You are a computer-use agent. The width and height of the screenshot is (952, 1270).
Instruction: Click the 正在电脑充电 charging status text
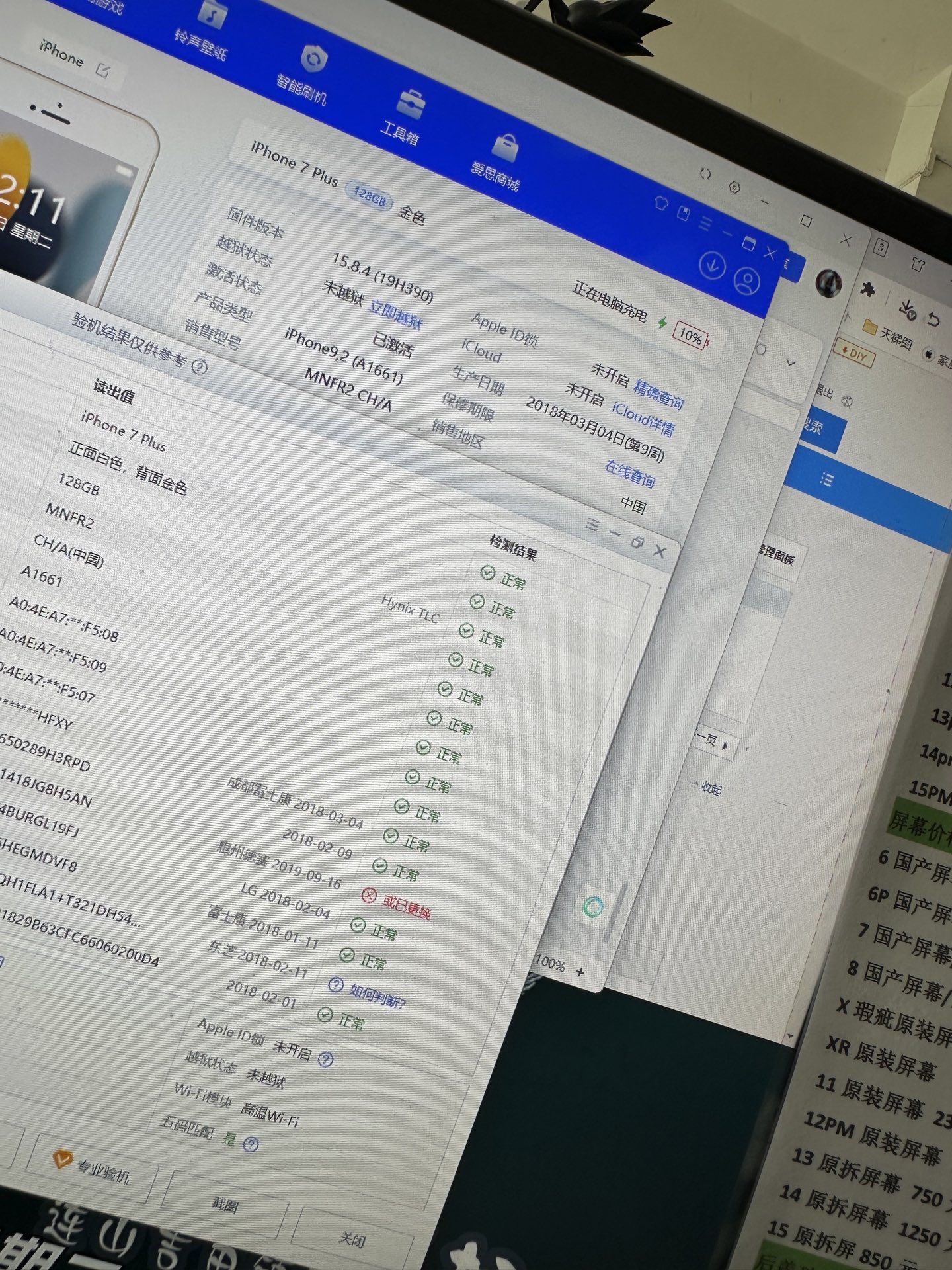610,300
